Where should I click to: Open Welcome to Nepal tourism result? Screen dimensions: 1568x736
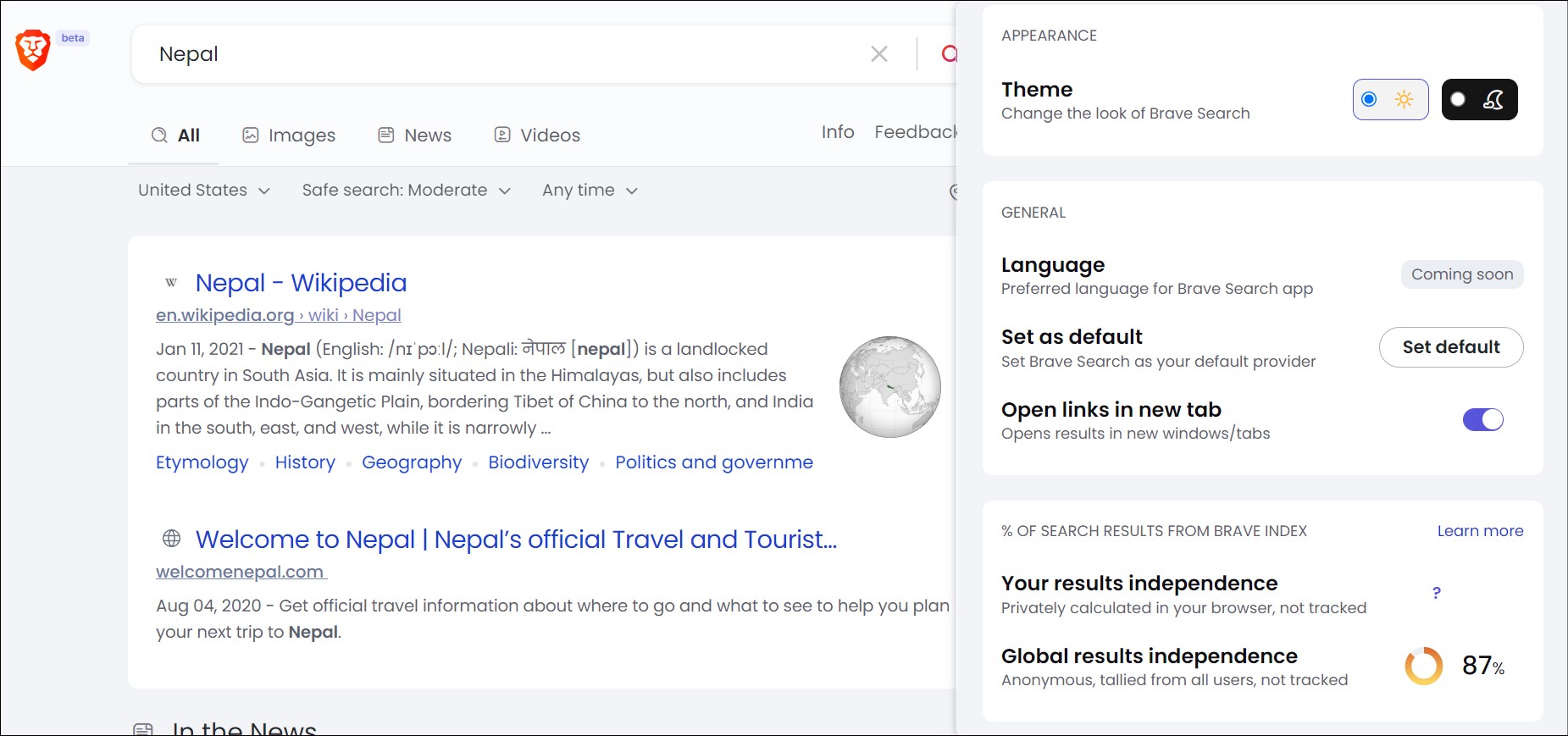(516, 540)
